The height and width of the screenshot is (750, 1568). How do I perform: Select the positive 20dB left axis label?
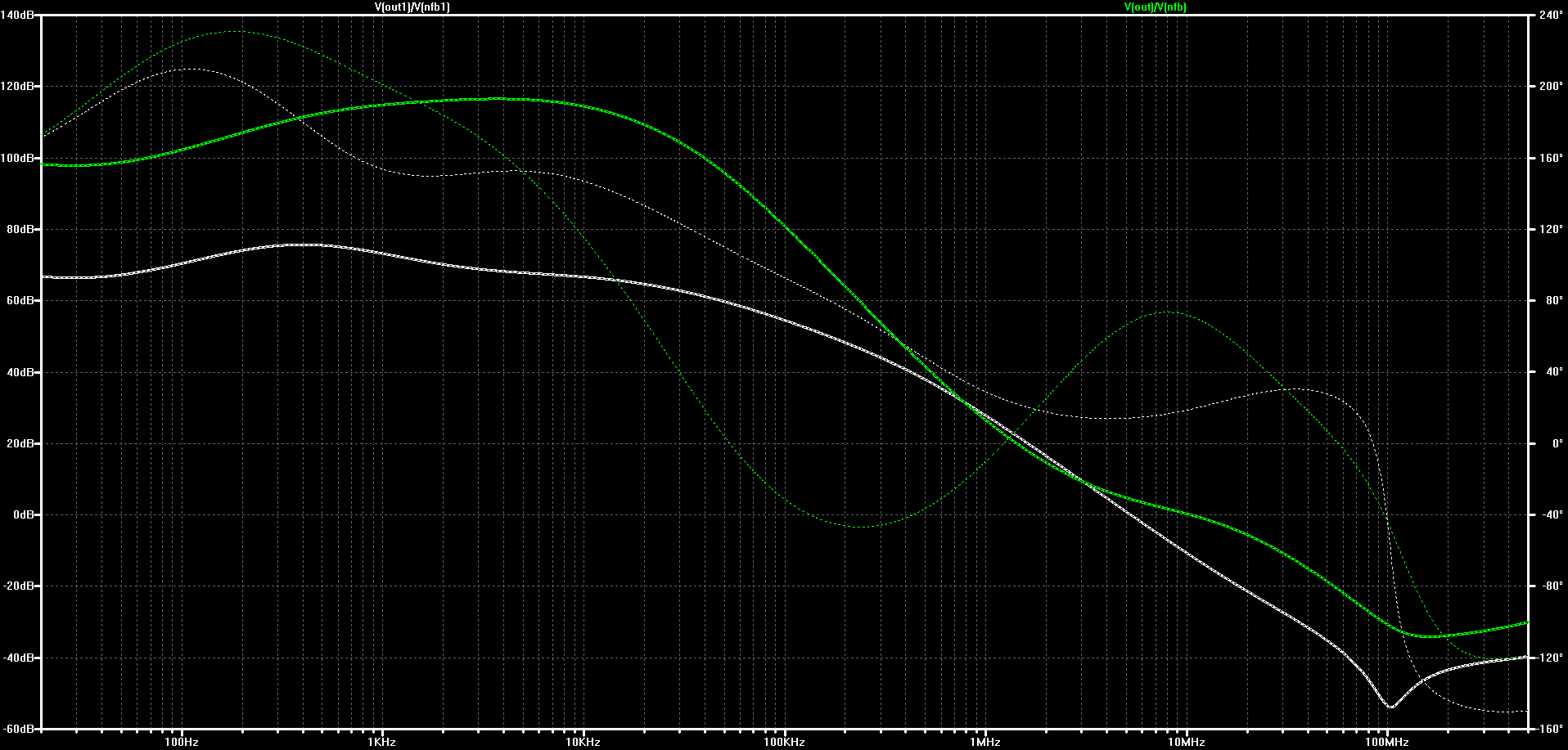[x=20, y=444]
